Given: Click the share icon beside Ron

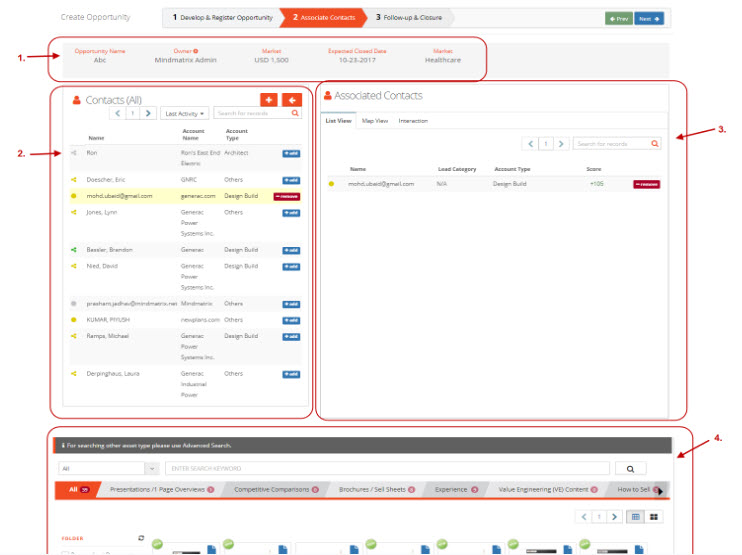Looking at the screenshot, I should coord(74,153).
